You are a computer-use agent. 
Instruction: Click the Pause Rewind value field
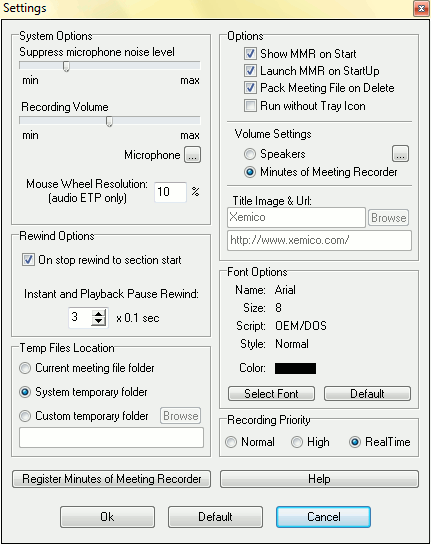pyautogui.click(x=80, y=317)
